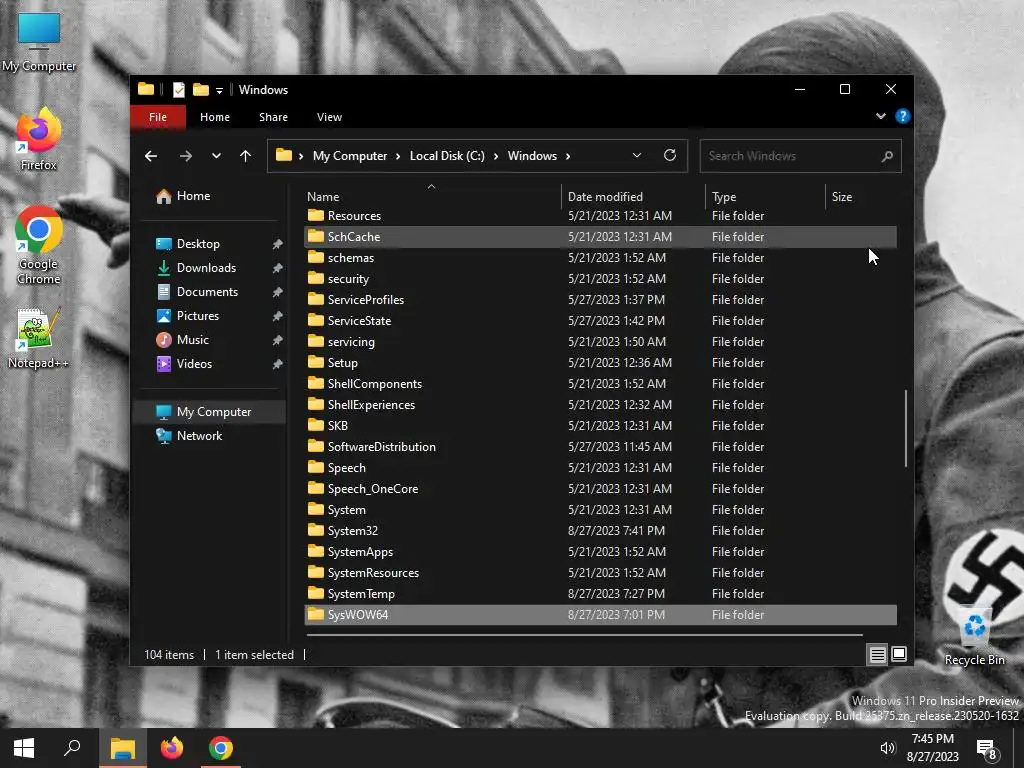Click the search magnifier icon

pyautogui.click(x=887, y=156)
